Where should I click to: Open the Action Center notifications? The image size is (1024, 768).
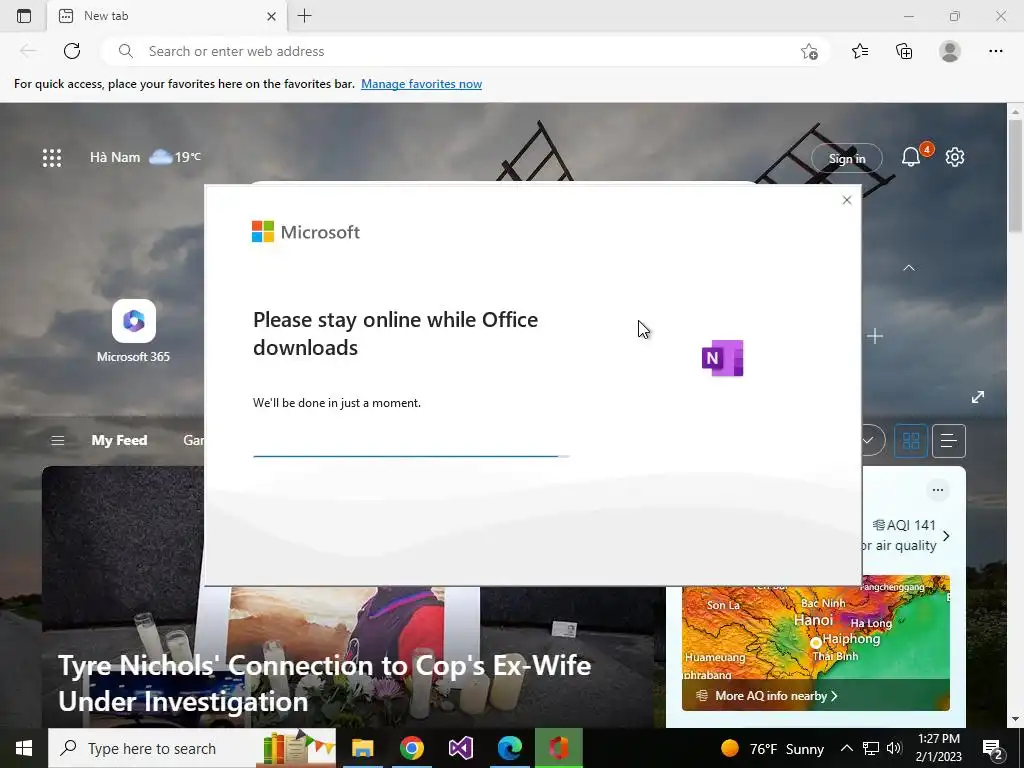pos(993,748)
